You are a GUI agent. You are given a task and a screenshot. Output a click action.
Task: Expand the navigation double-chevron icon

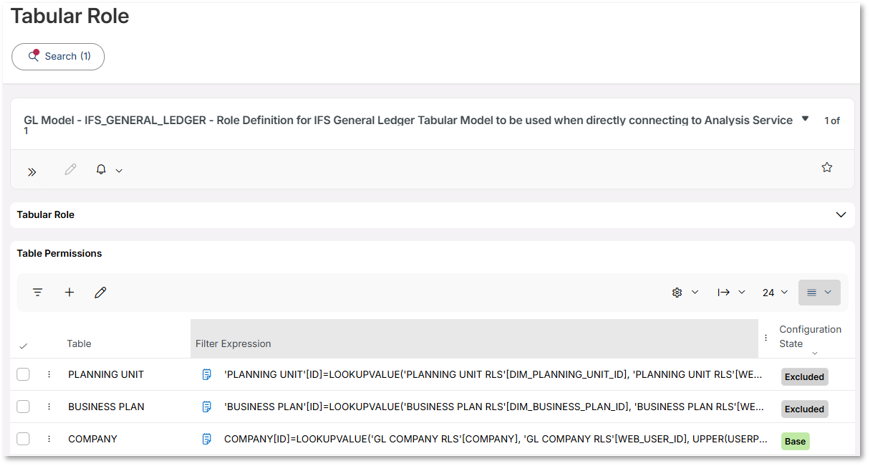[32, 172]
